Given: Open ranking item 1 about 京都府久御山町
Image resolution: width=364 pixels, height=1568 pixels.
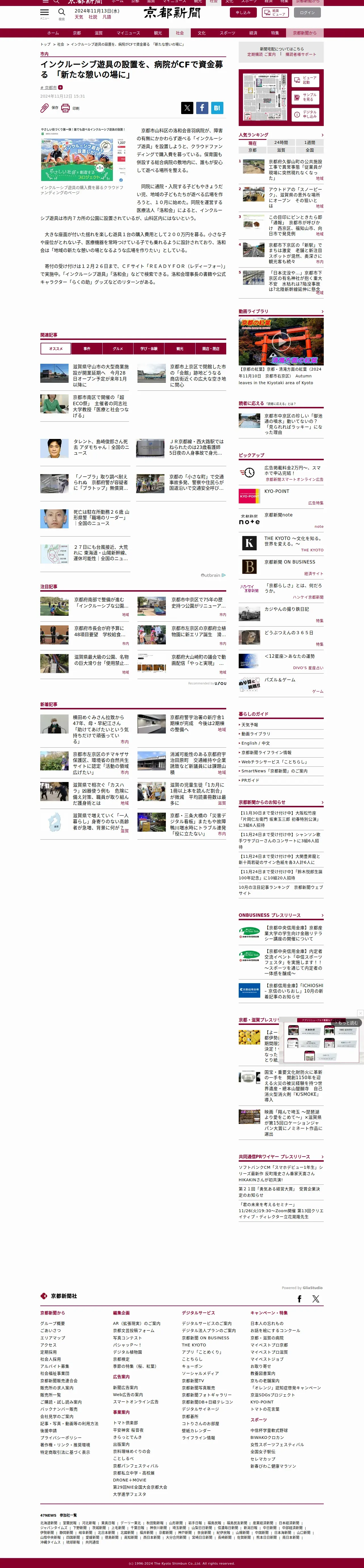Looking at the screenshot, I should (x=281, y=170).
